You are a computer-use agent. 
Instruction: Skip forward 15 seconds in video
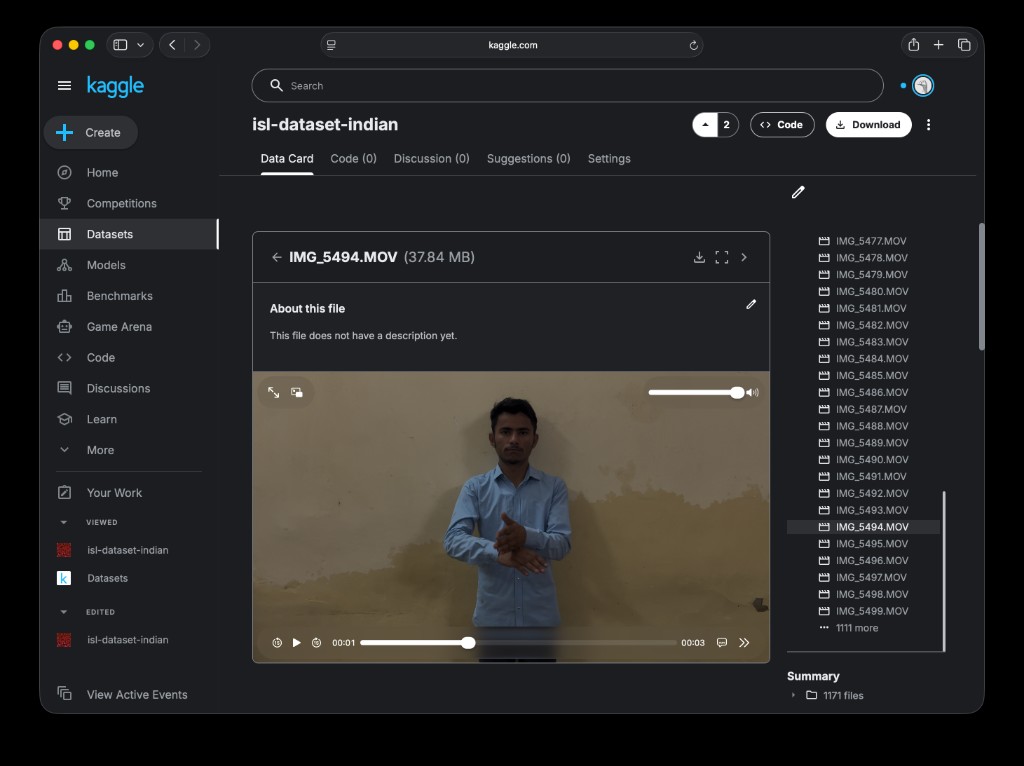pyautogui.click(x=316, y=643)
